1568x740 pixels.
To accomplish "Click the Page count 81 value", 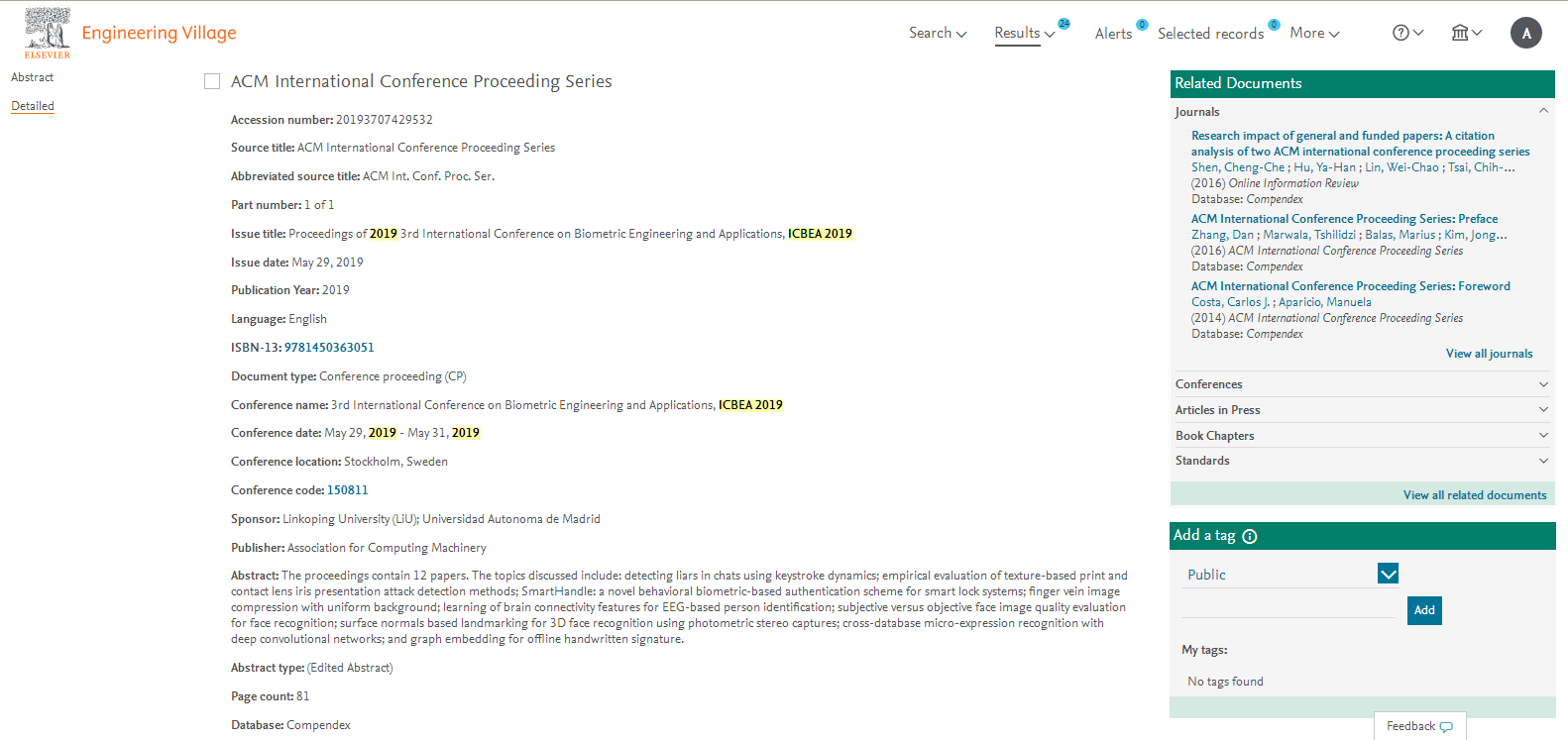I will [x=302, y=696].
